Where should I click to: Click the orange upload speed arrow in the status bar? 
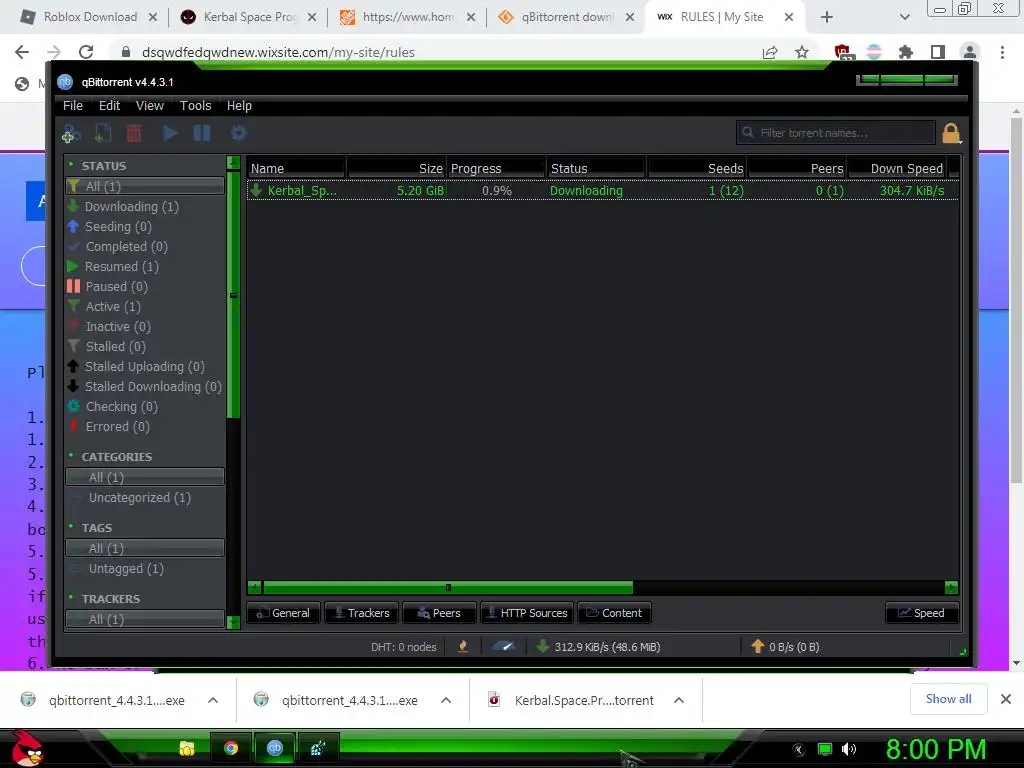(758, 647)
